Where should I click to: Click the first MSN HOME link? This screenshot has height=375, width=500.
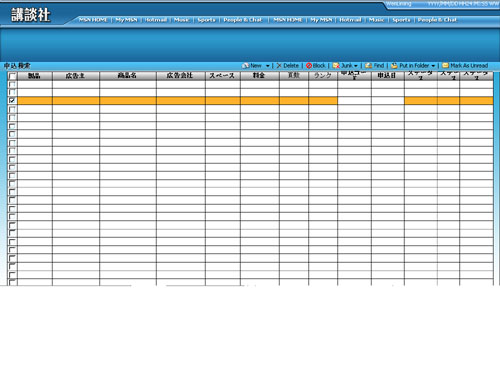[x=93, y=20]
